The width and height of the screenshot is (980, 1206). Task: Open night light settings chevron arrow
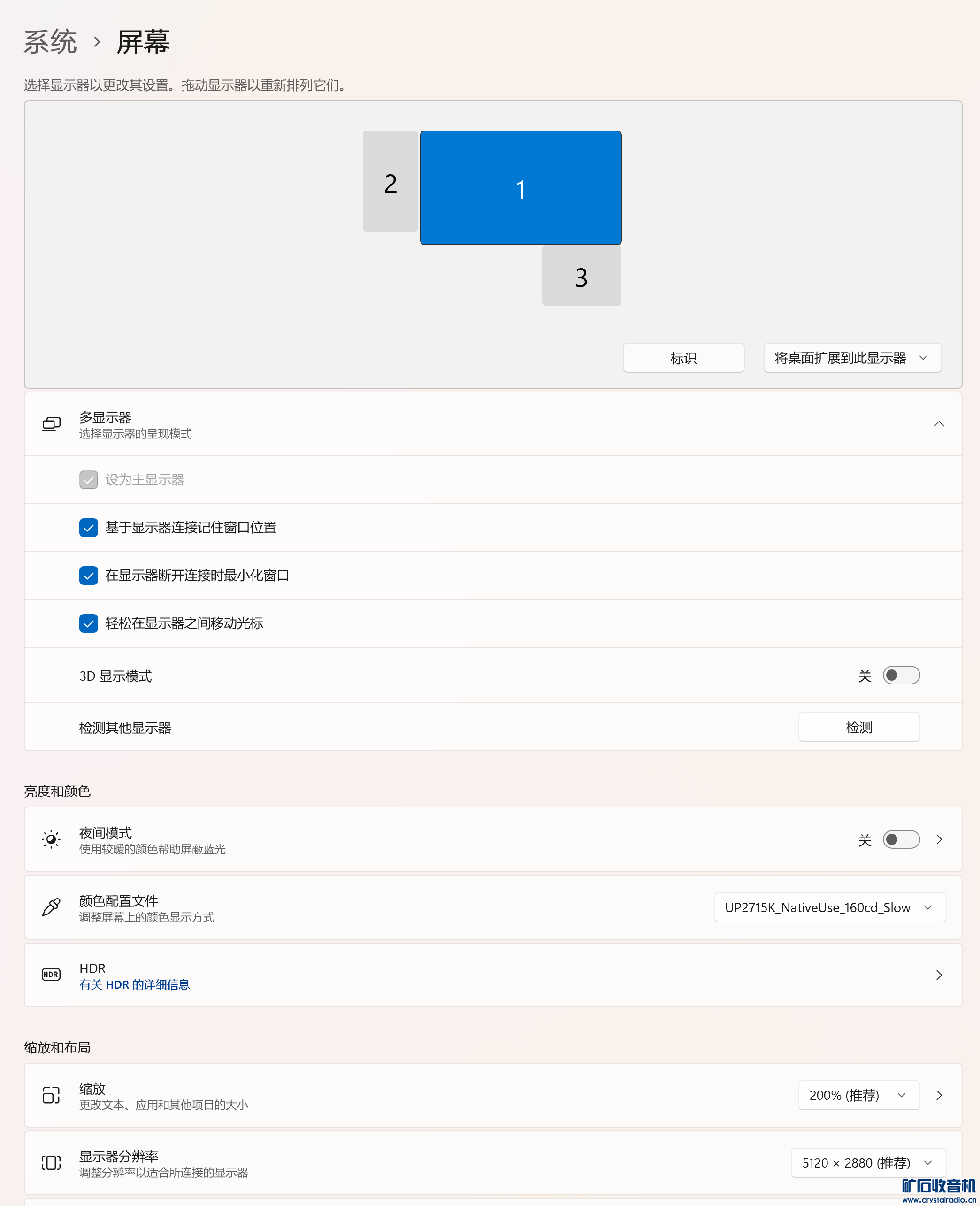point(939,839)
